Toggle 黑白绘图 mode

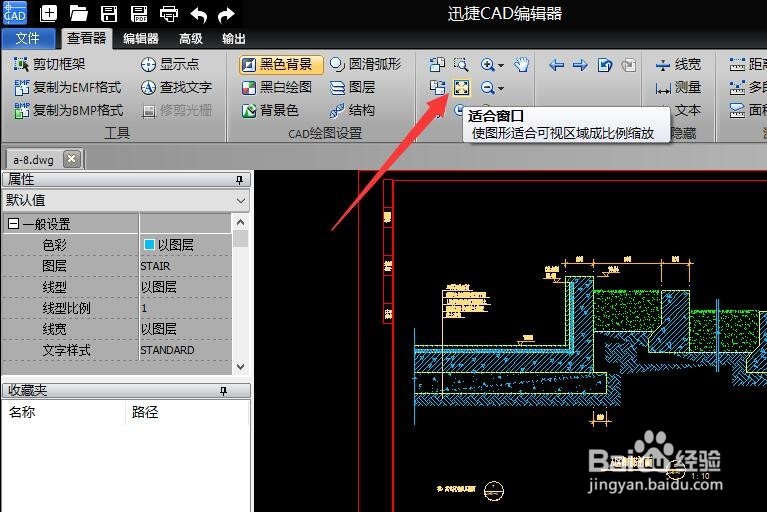point(277,88)
